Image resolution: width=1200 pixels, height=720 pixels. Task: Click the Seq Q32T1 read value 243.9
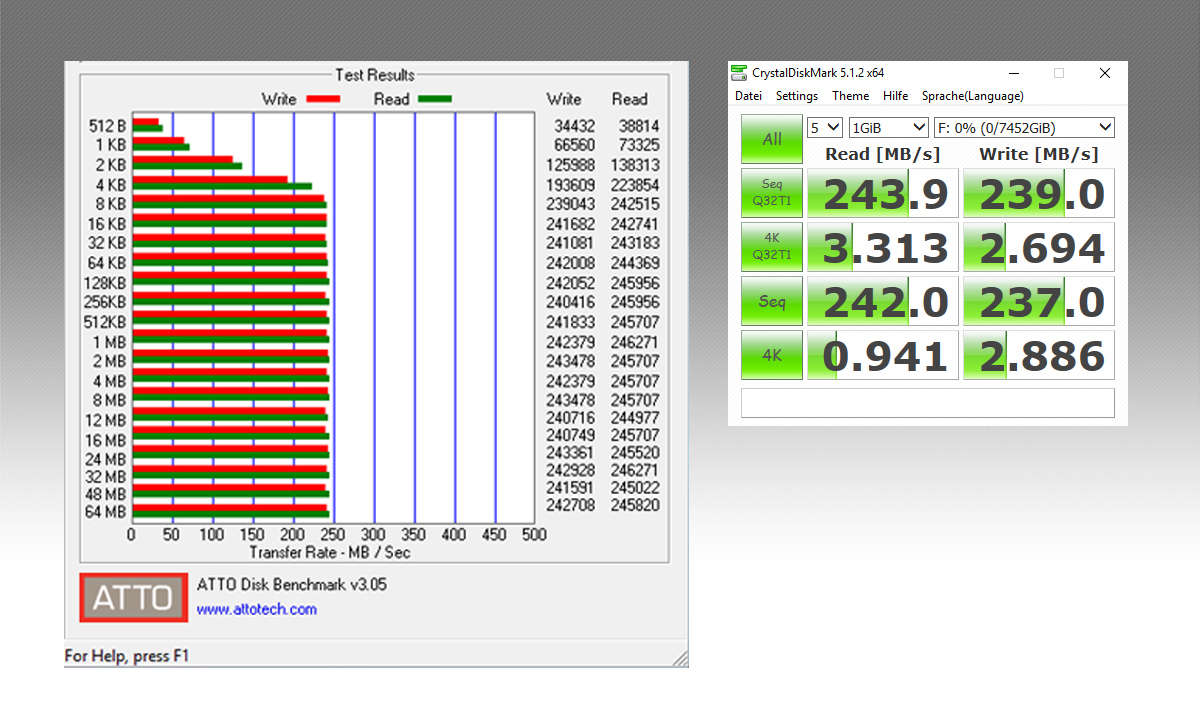tap(883, 193)
